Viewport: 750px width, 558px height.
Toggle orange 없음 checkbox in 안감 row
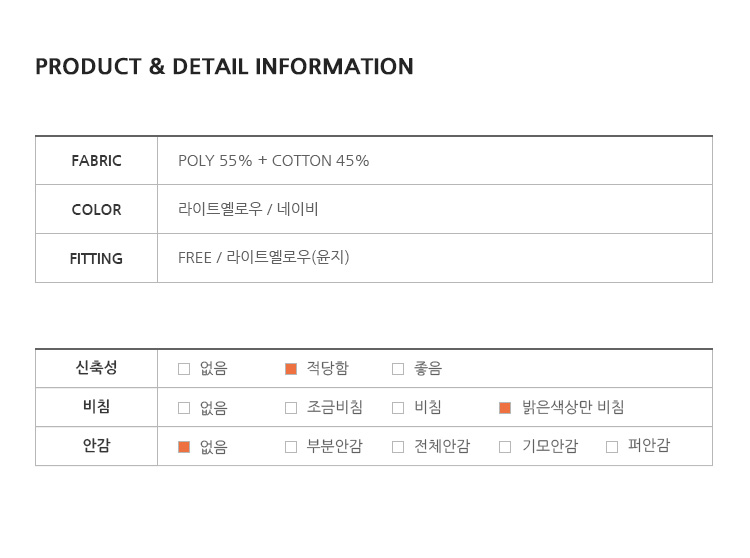[184, 447]
